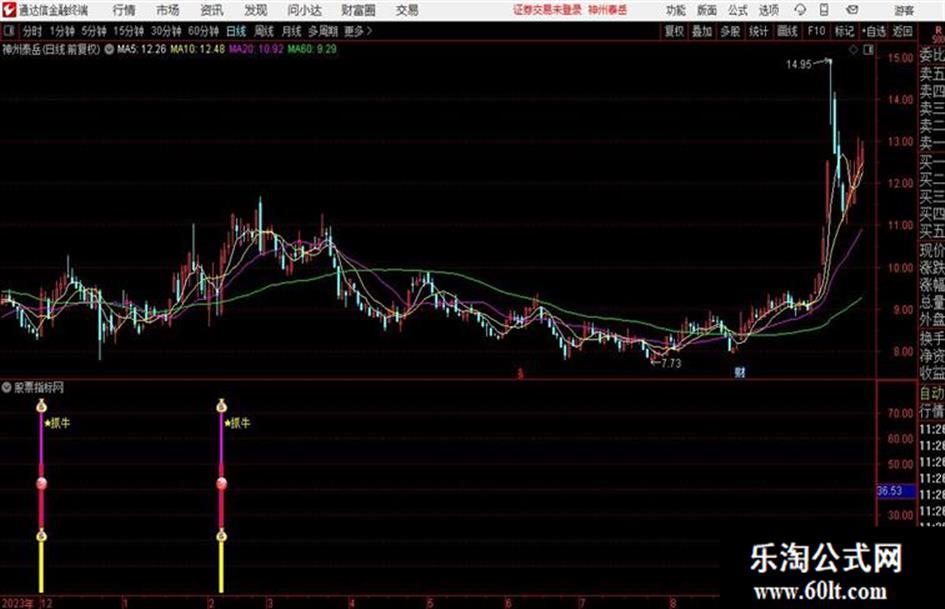Switch to 15分钟 period tab
Viewport: 945px width, 609px height.
129,31
